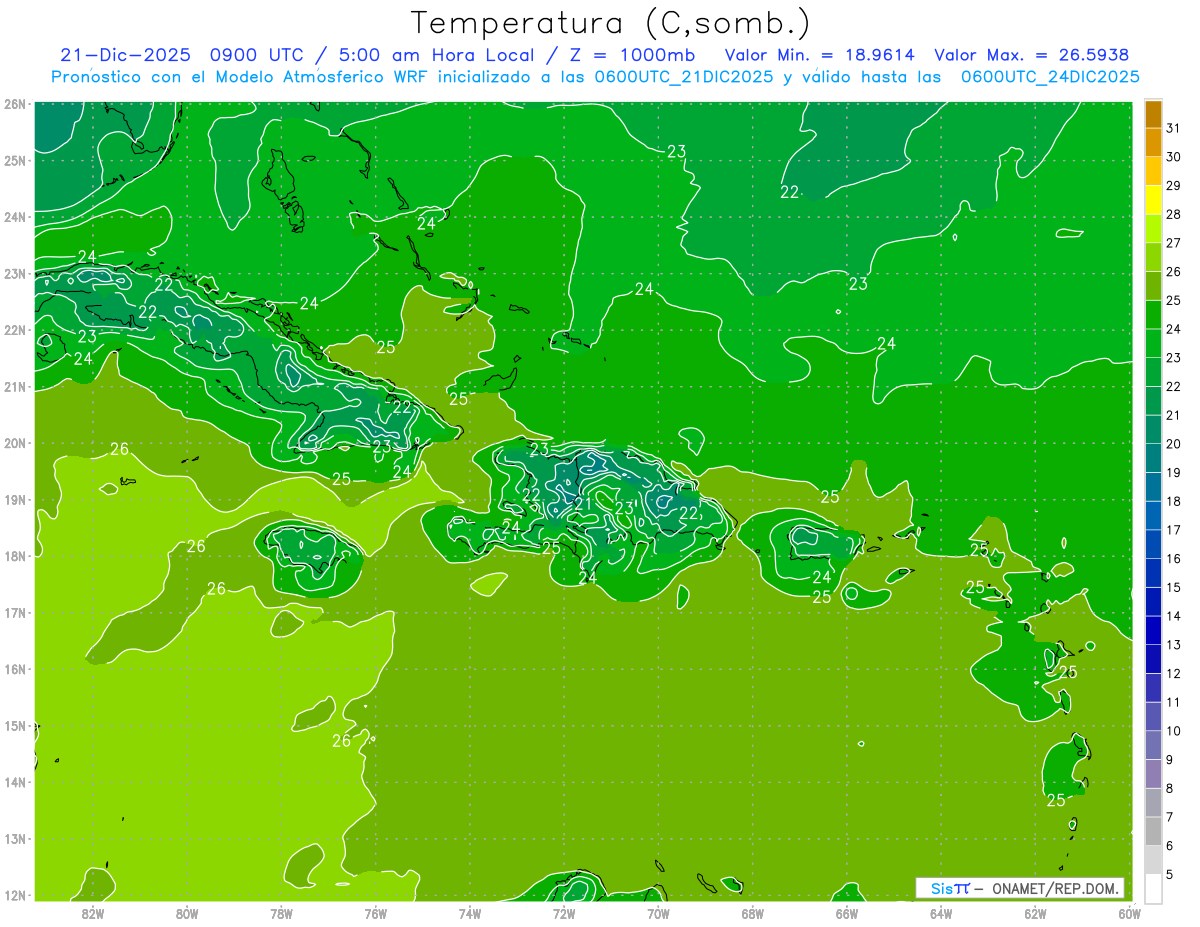The width and height of the screenshot is (1200, 927).
Task: Click the 74W longitude axis label
Action: pyautogui.click(x=470, y=912)
